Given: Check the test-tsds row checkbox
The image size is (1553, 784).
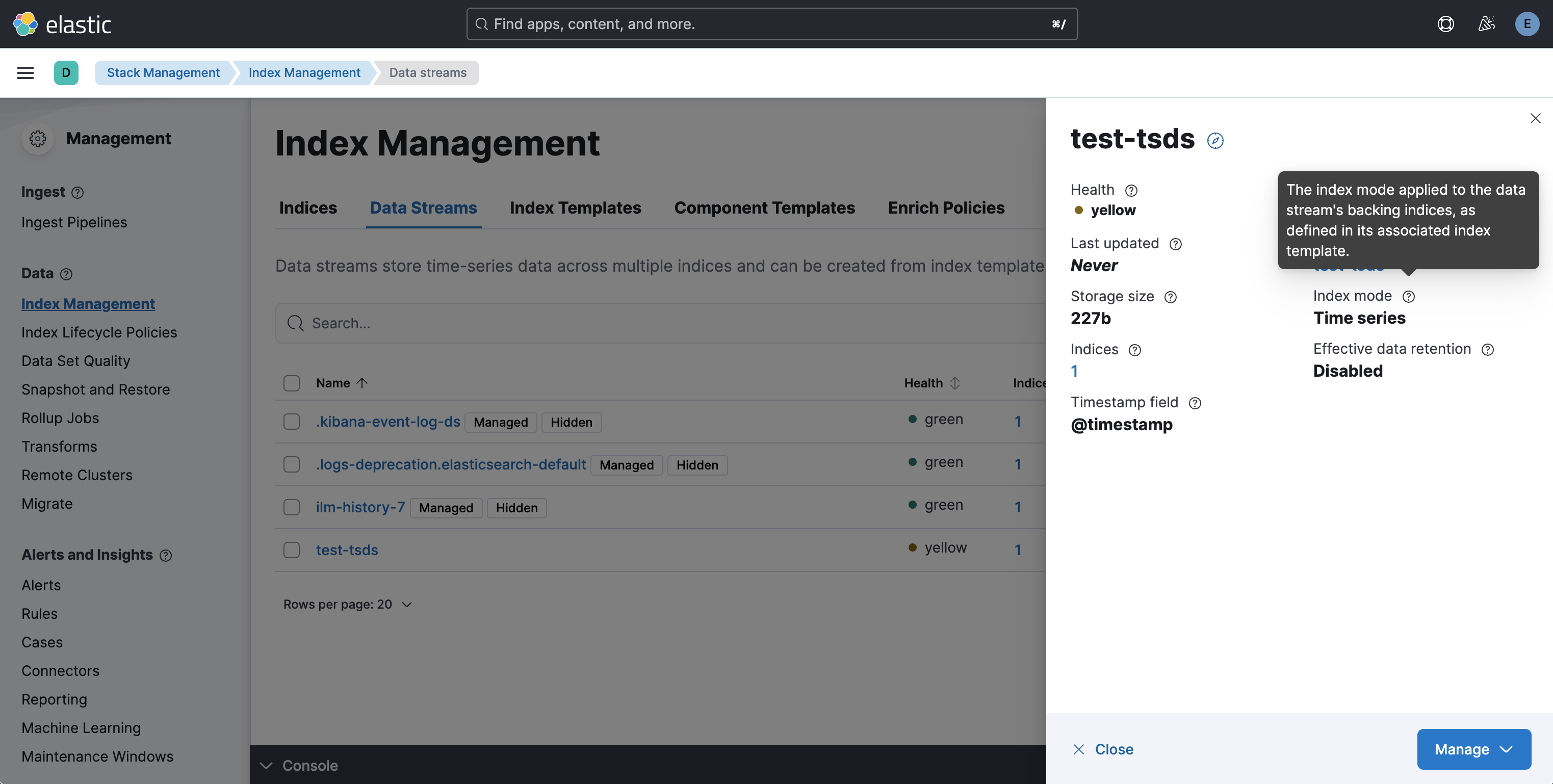Looking at the screenshot, I should (x=292, y=550).
